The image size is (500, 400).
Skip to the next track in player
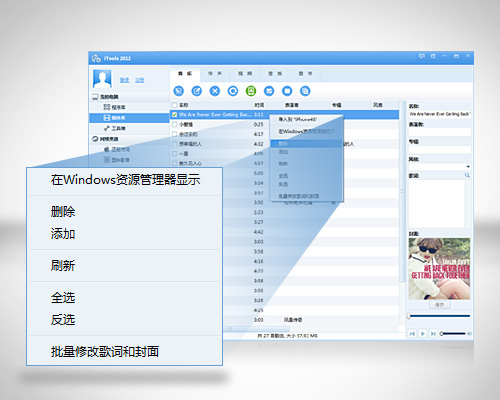433,333
